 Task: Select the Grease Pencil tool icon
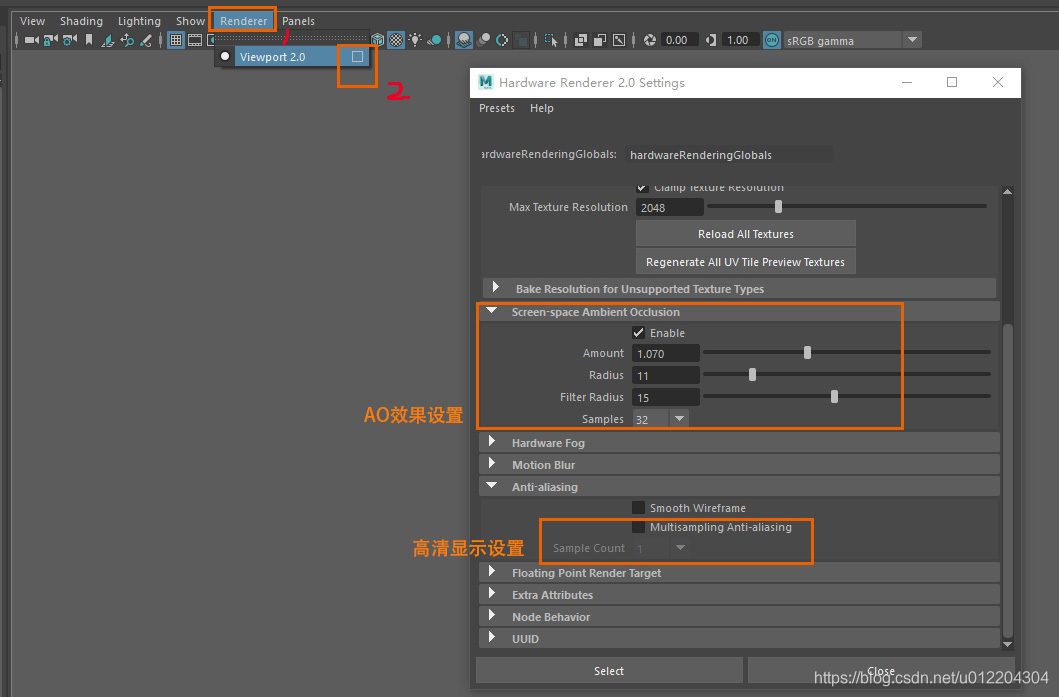tap(145, 41)
